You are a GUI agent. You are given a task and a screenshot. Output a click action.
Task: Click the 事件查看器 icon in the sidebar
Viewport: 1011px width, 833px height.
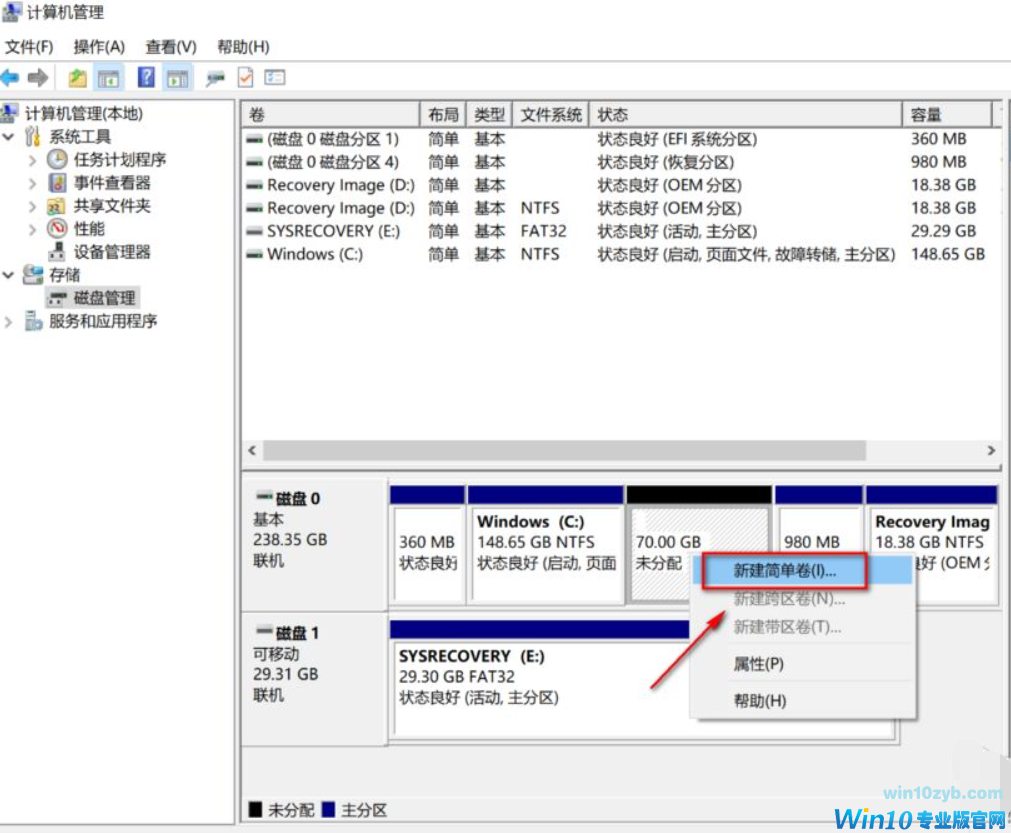click(56, 184)
